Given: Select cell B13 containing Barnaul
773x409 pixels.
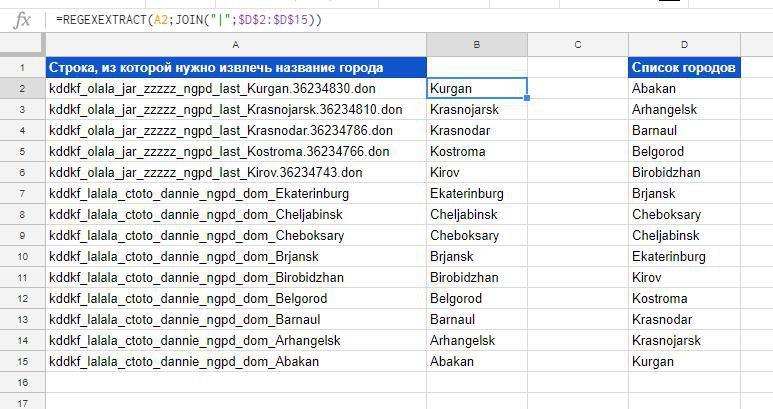Looking at the screenshot, I should (x=477, y=319).
